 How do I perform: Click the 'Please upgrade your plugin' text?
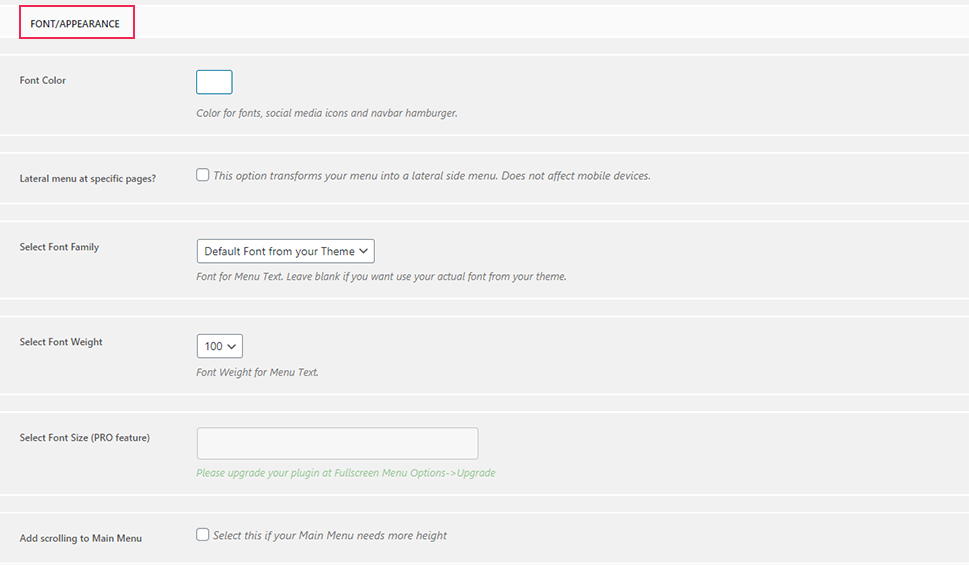coord(345,473)
